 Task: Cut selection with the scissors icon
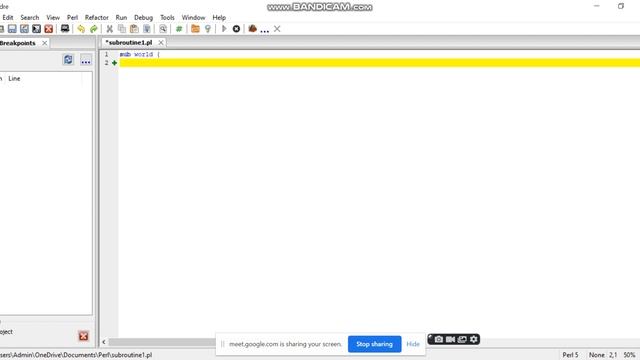tap(109, 29)
